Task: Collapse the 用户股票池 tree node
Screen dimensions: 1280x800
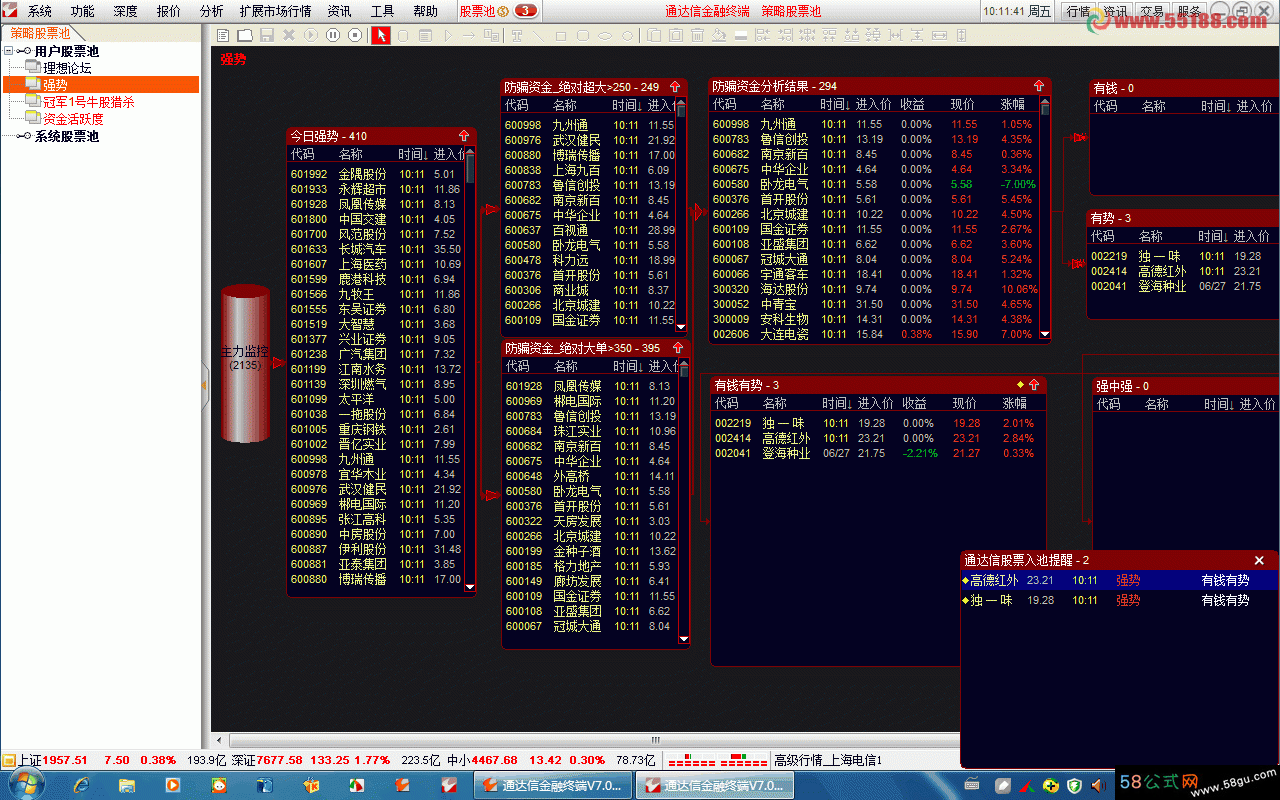Action: [9, 51]
